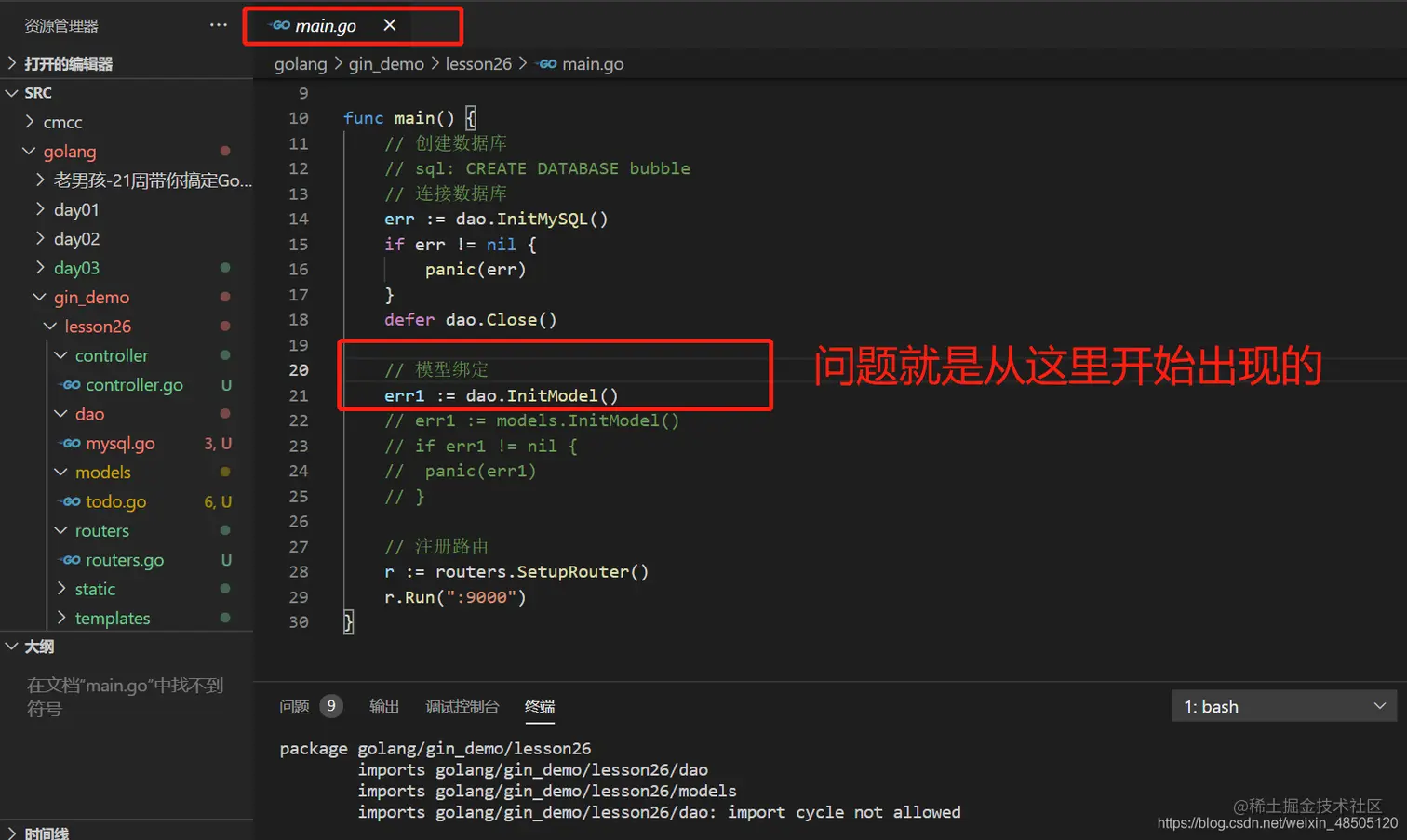Open routers.go file
The width and height of the screenshot is (1407, 840).
pos(125,560)
